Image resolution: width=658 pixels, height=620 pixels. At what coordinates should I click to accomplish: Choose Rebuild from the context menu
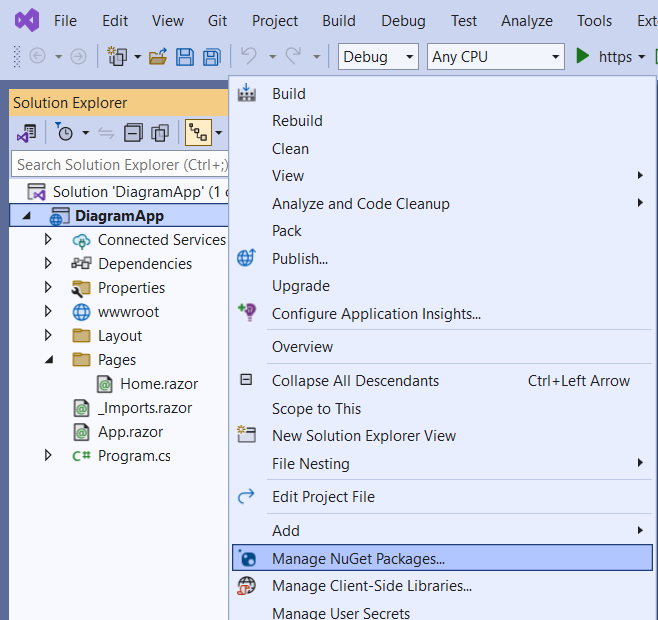[x=442, y=121]
